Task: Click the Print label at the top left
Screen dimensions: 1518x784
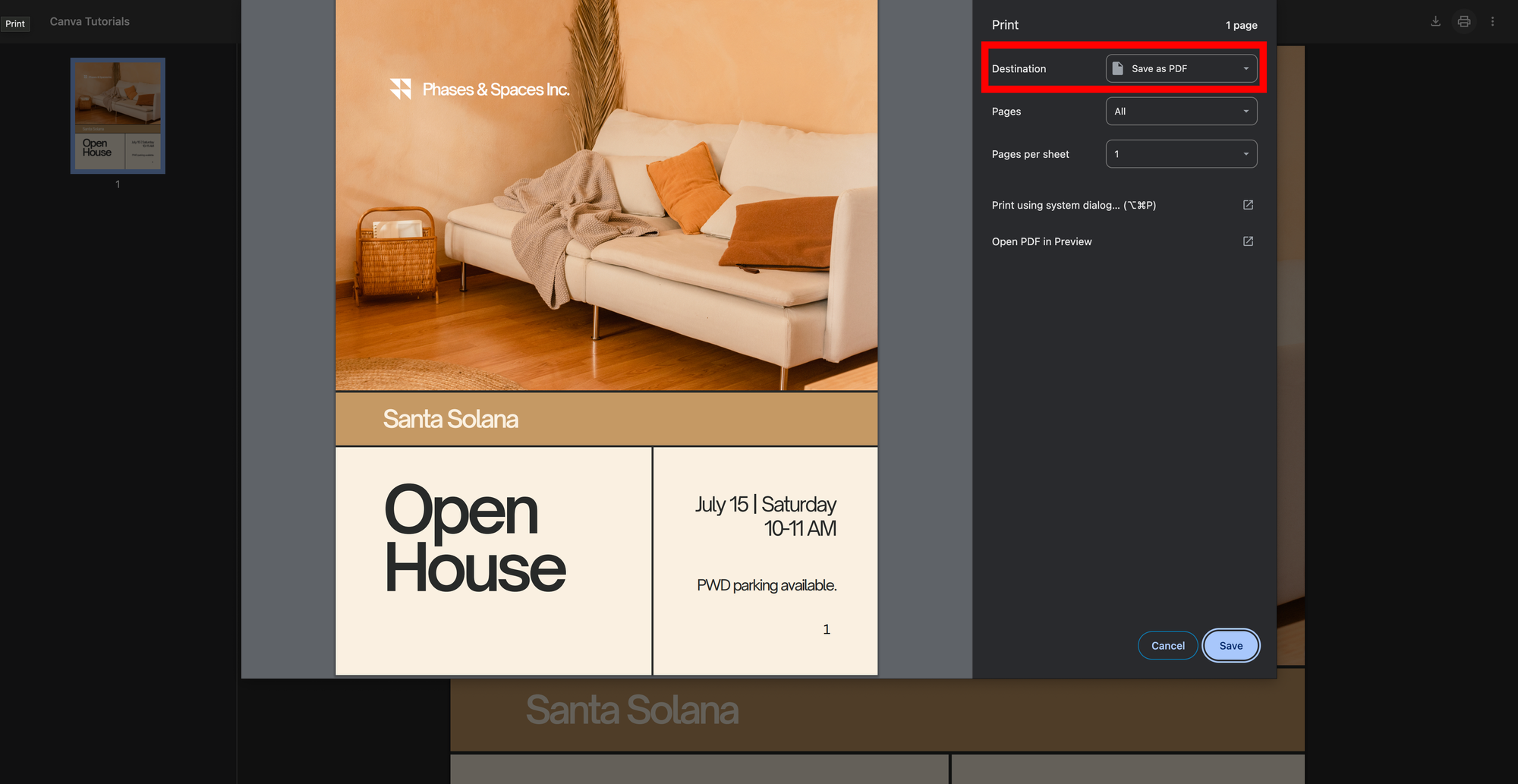Action: tap(15, 24)
